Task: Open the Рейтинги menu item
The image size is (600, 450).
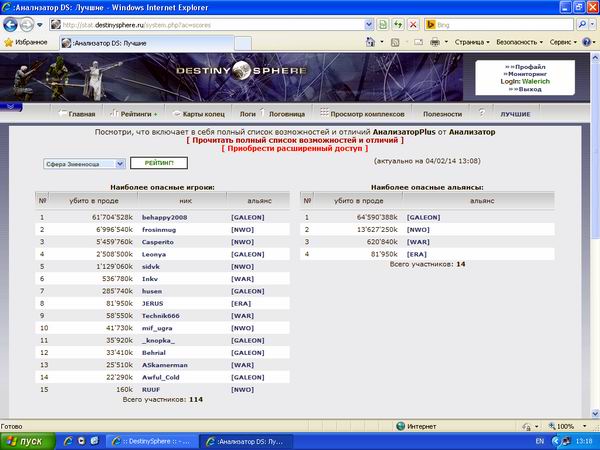Action: [x=134, y=114]
